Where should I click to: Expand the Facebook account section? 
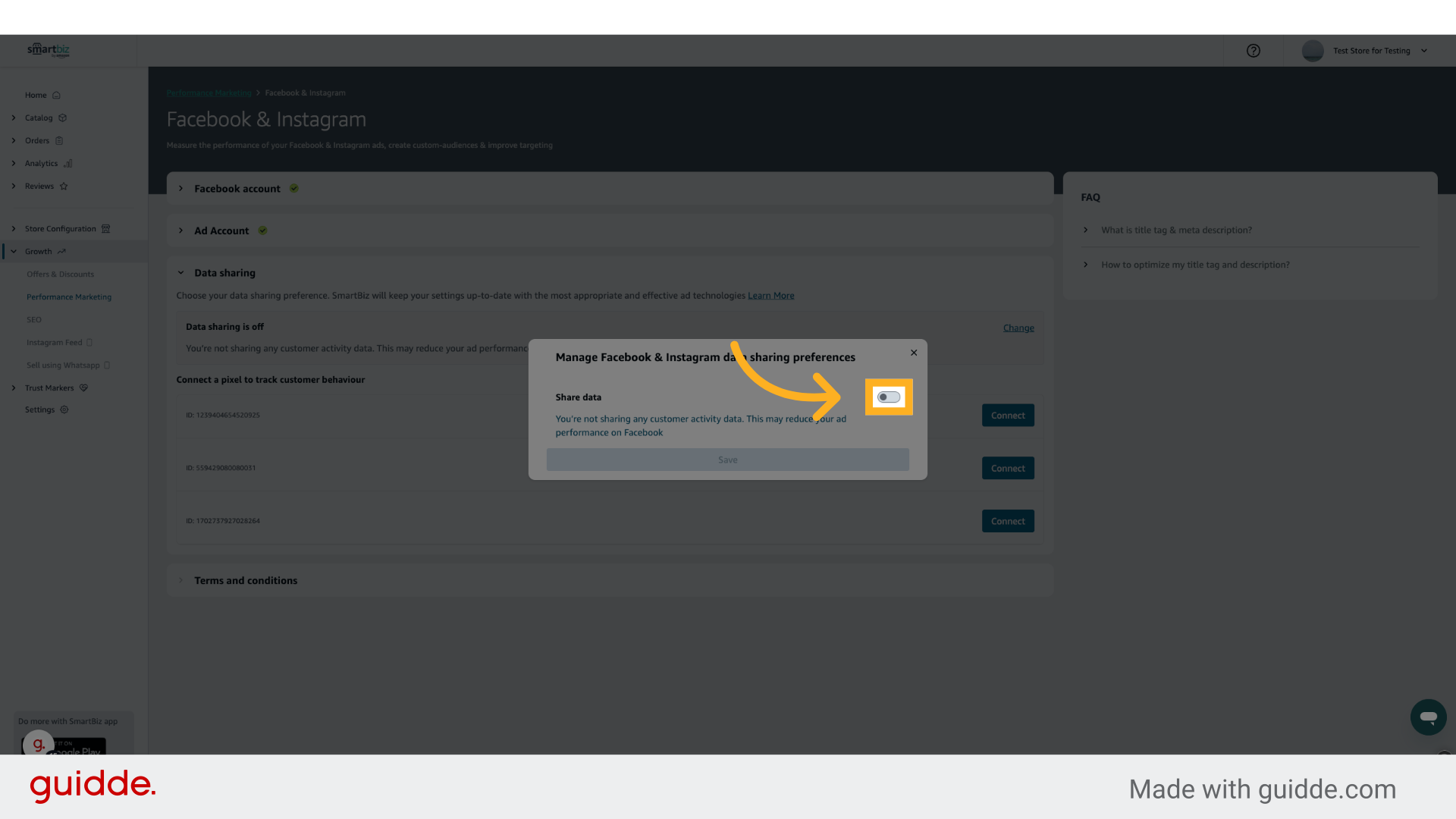180,189
